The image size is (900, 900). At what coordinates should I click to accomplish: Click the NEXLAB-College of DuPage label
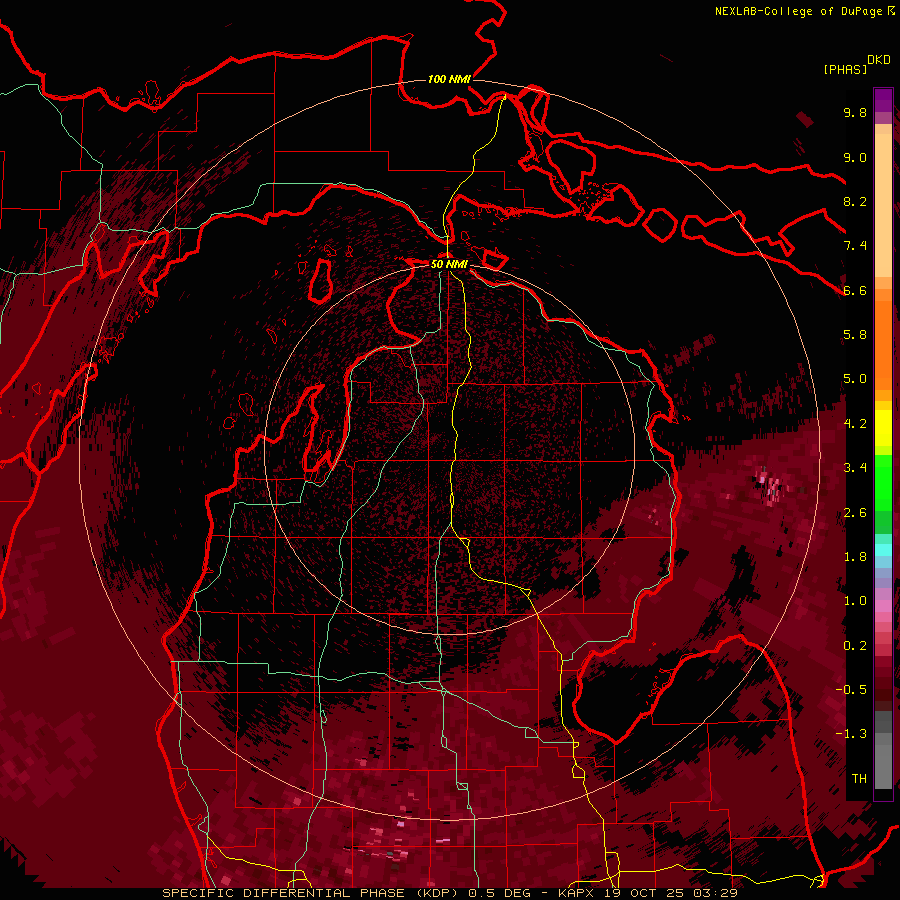point(804,11)
